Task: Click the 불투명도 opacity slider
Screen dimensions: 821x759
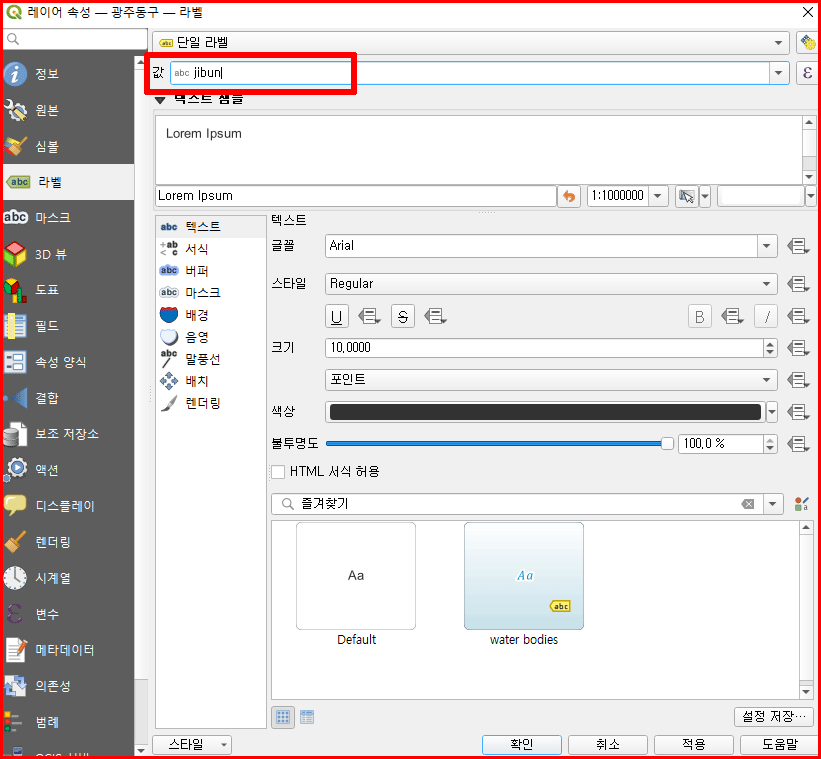Action: pos(500,444)
